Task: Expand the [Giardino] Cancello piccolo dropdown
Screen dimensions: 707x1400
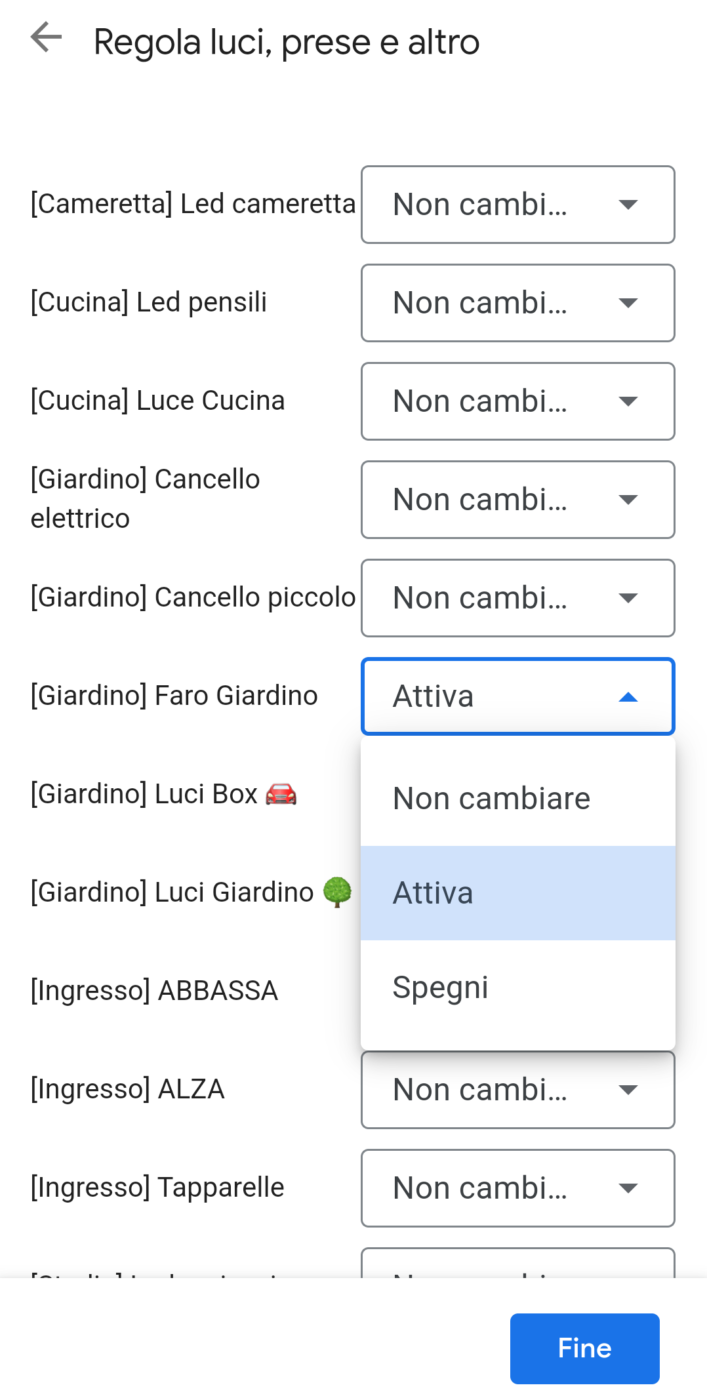Action: click(x=517, y=597)
